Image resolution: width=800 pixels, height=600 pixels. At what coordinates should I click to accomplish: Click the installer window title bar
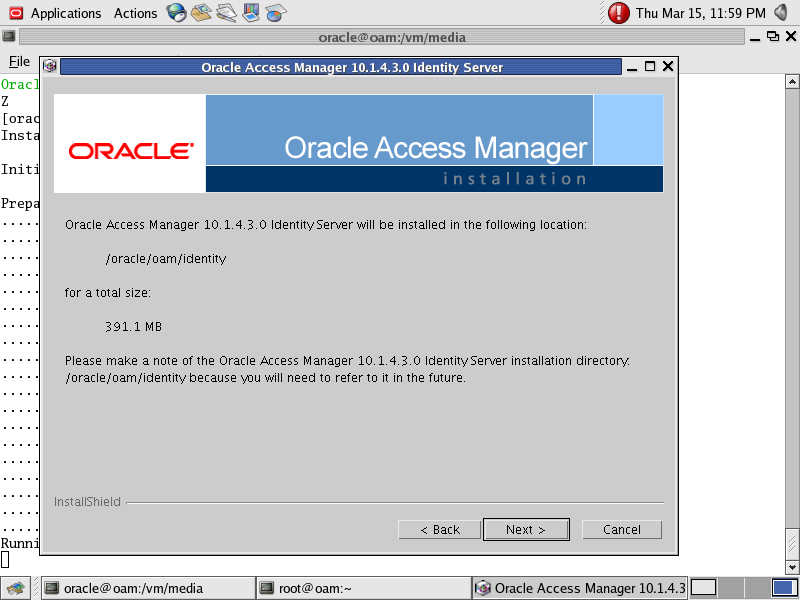coord(341,67)
